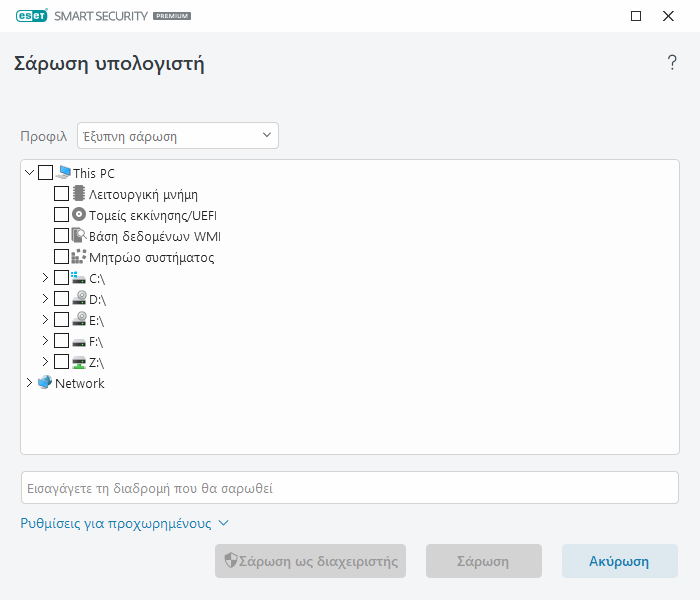Expand the Network tree node

[x=29, y=383]
